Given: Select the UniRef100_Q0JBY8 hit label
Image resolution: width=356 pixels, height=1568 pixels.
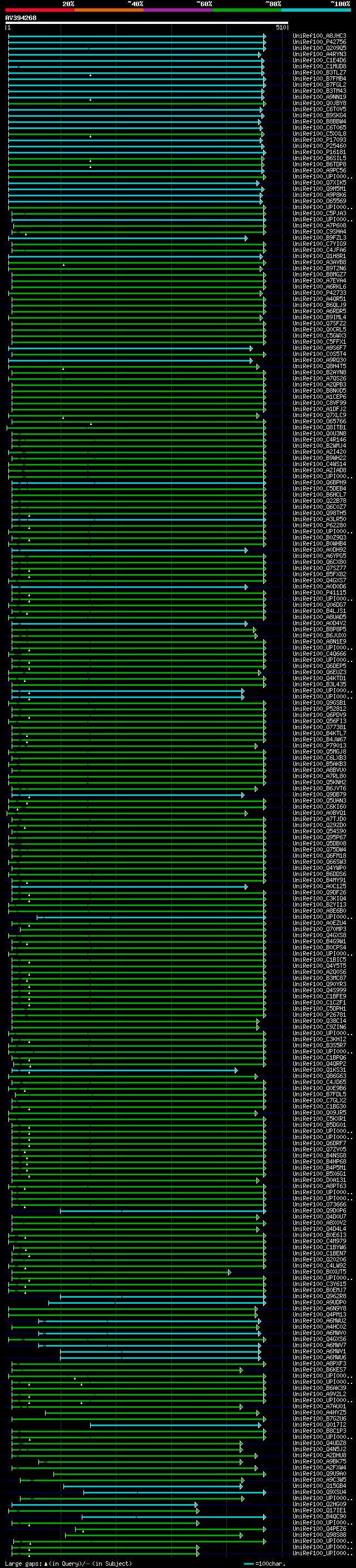Looking at the screenshot, I should click(x=319, y=103).
